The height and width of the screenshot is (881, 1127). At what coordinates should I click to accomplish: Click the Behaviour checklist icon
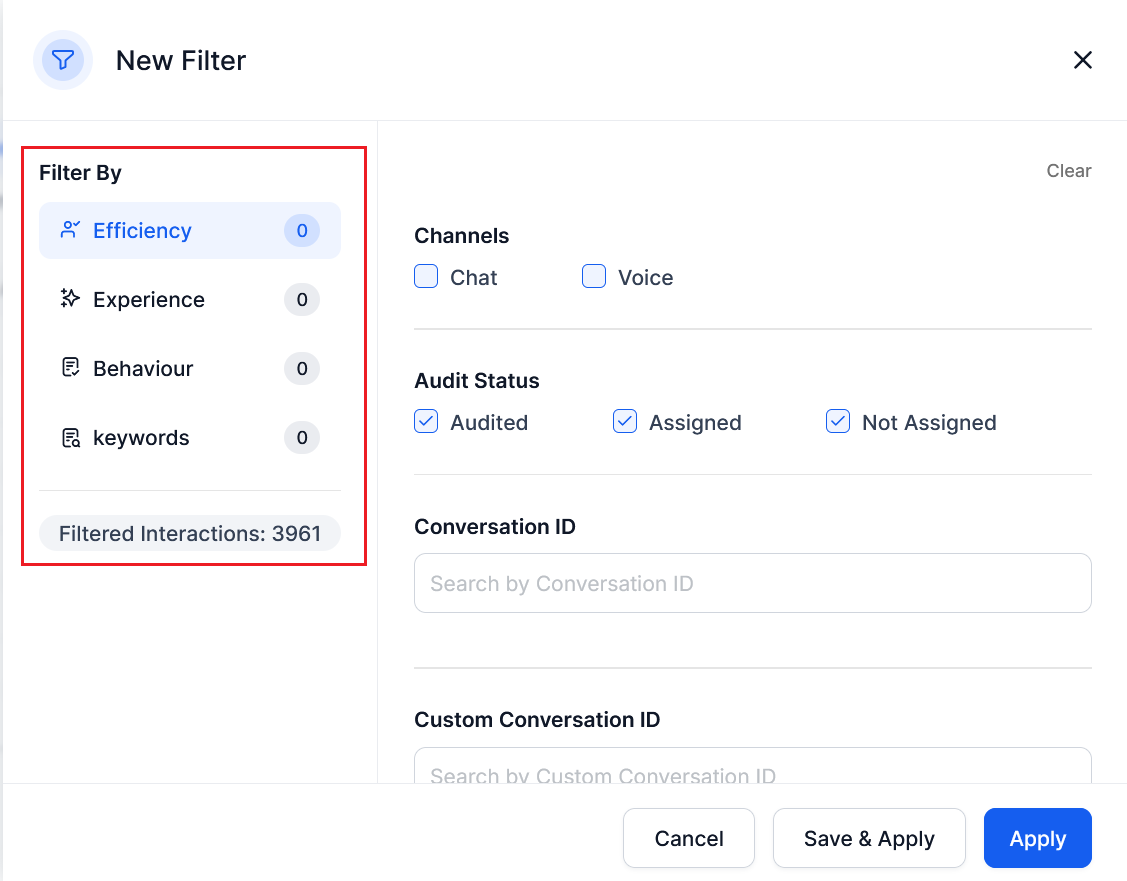tap(70, 368)
